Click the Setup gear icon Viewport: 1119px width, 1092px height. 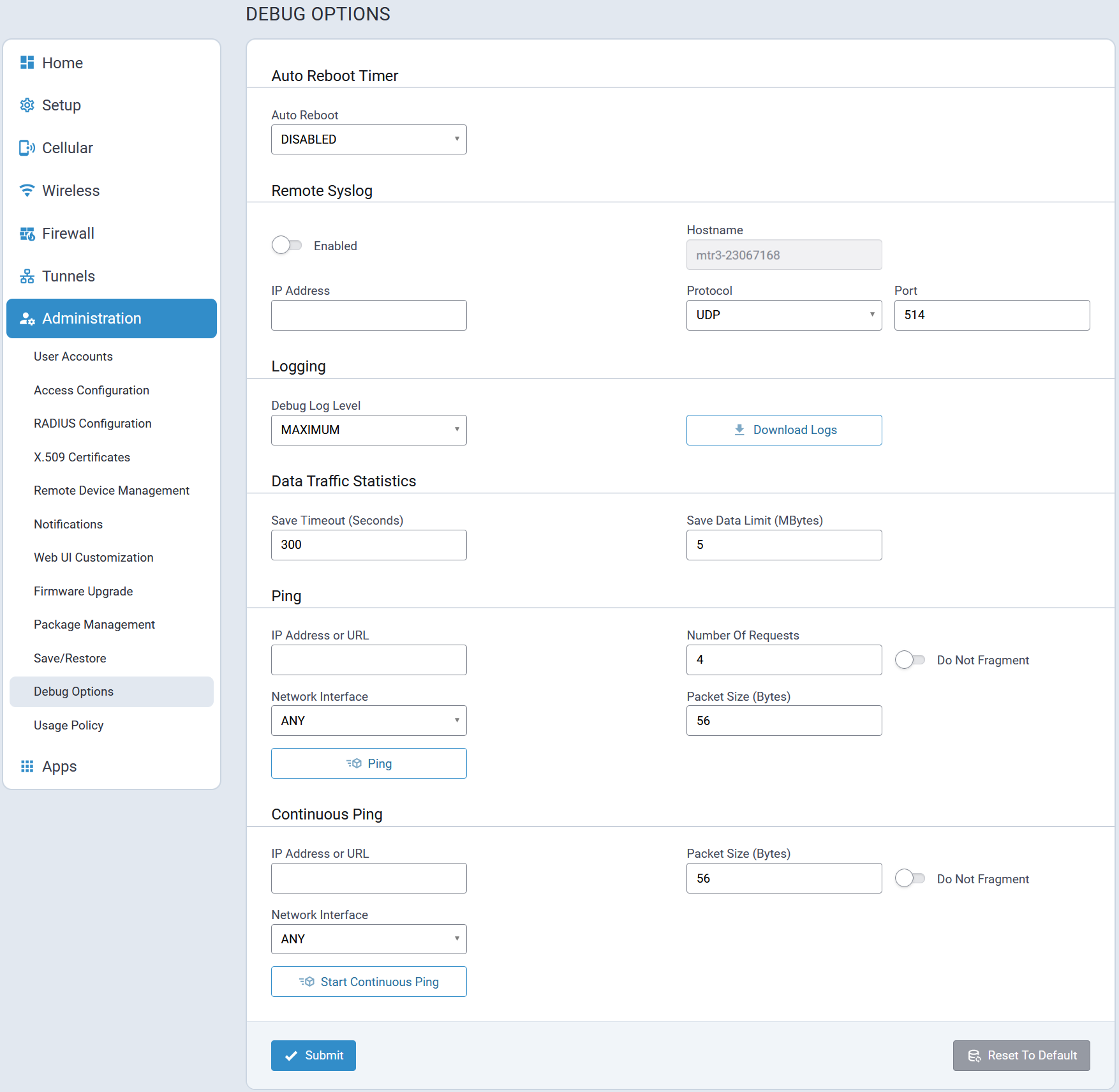coord(27,105)
